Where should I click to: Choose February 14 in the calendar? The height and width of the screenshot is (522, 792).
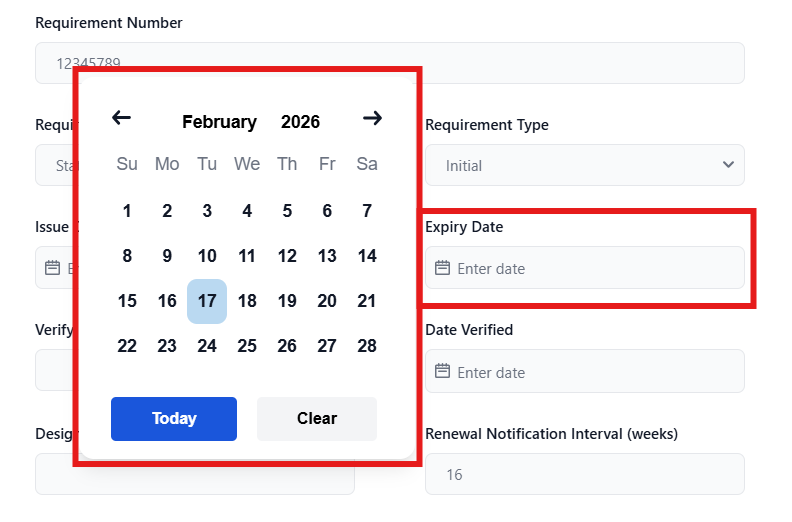(x=367, y=256)
